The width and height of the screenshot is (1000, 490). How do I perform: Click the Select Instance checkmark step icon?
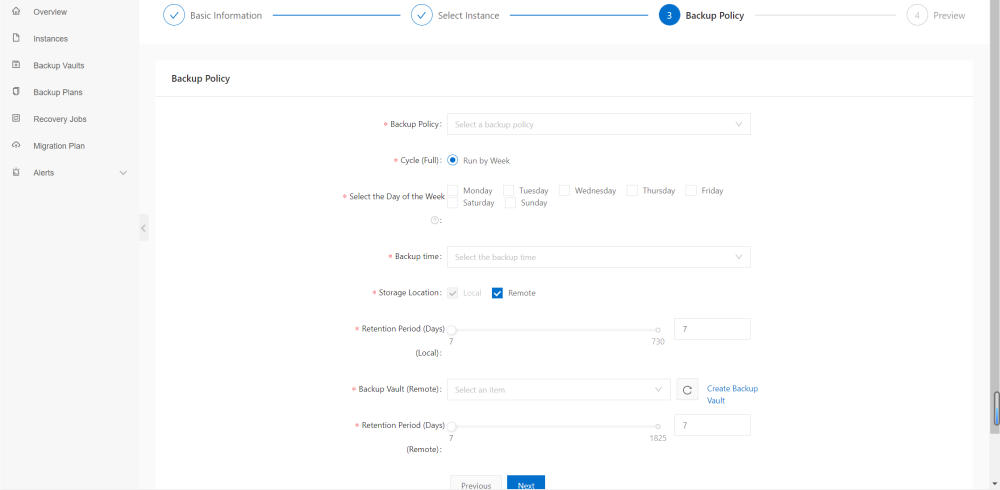click(422, 15)
